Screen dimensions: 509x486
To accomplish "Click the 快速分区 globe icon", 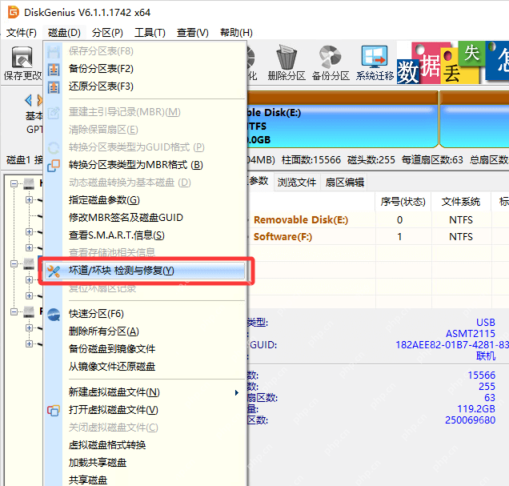I will [x=54, y=314].
